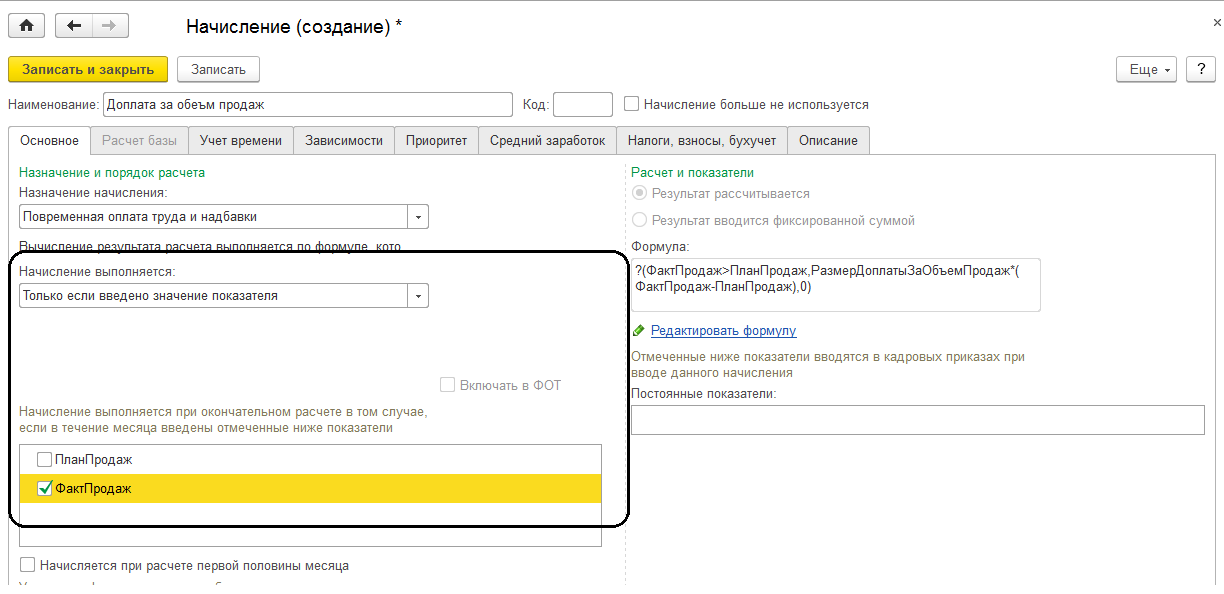The height and width of the screenshot is (594, 1224).
Task: Expand the 'Назначение начисления' dropdown
Action: (x=418, y=217)
